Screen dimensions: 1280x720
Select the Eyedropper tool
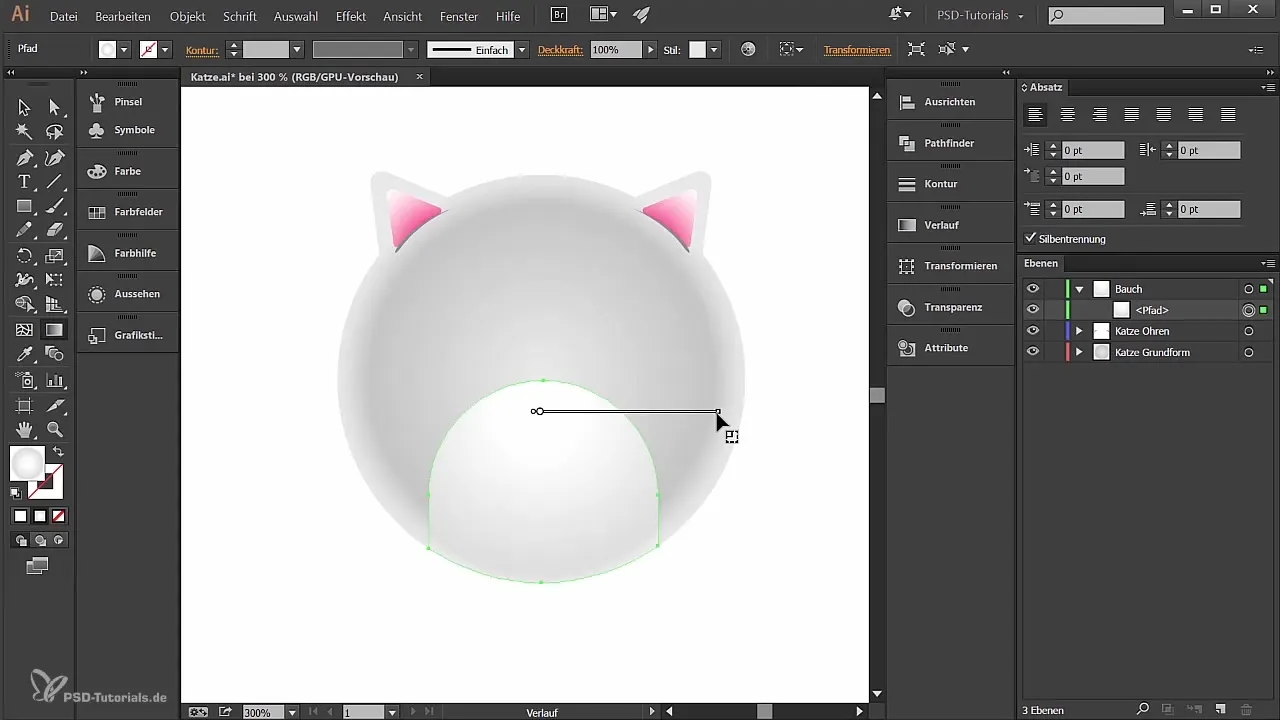click(x=24, y=355)
